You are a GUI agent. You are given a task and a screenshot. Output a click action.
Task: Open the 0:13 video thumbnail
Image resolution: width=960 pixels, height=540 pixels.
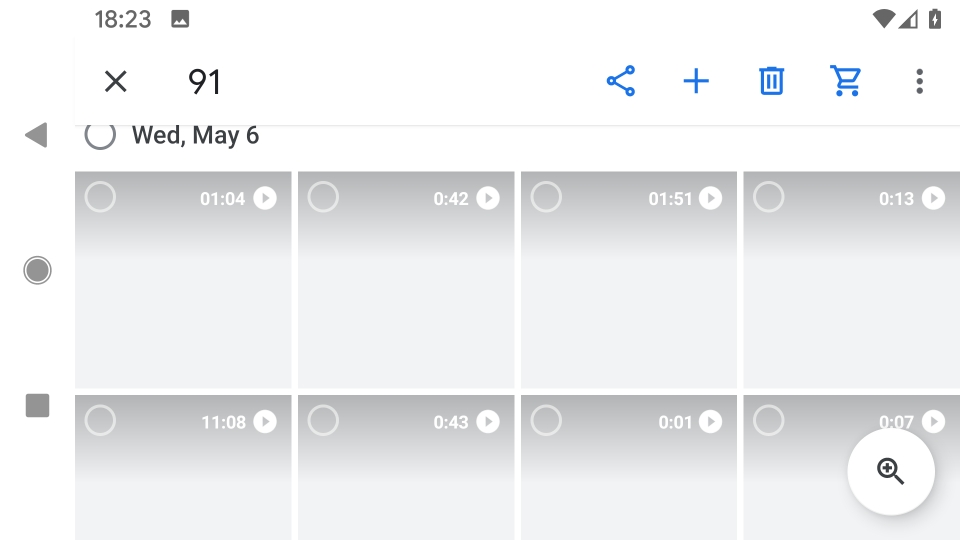852,280
